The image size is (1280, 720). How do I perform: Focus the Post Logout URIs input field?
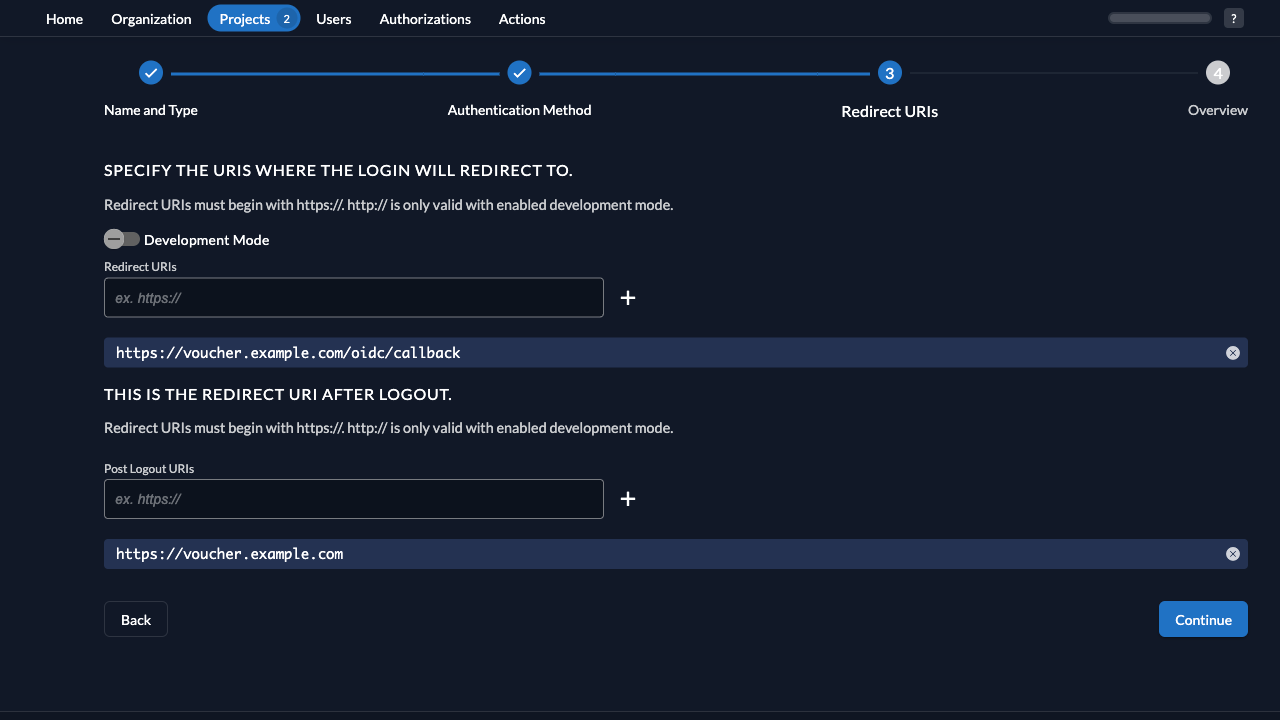pos(354,499)
